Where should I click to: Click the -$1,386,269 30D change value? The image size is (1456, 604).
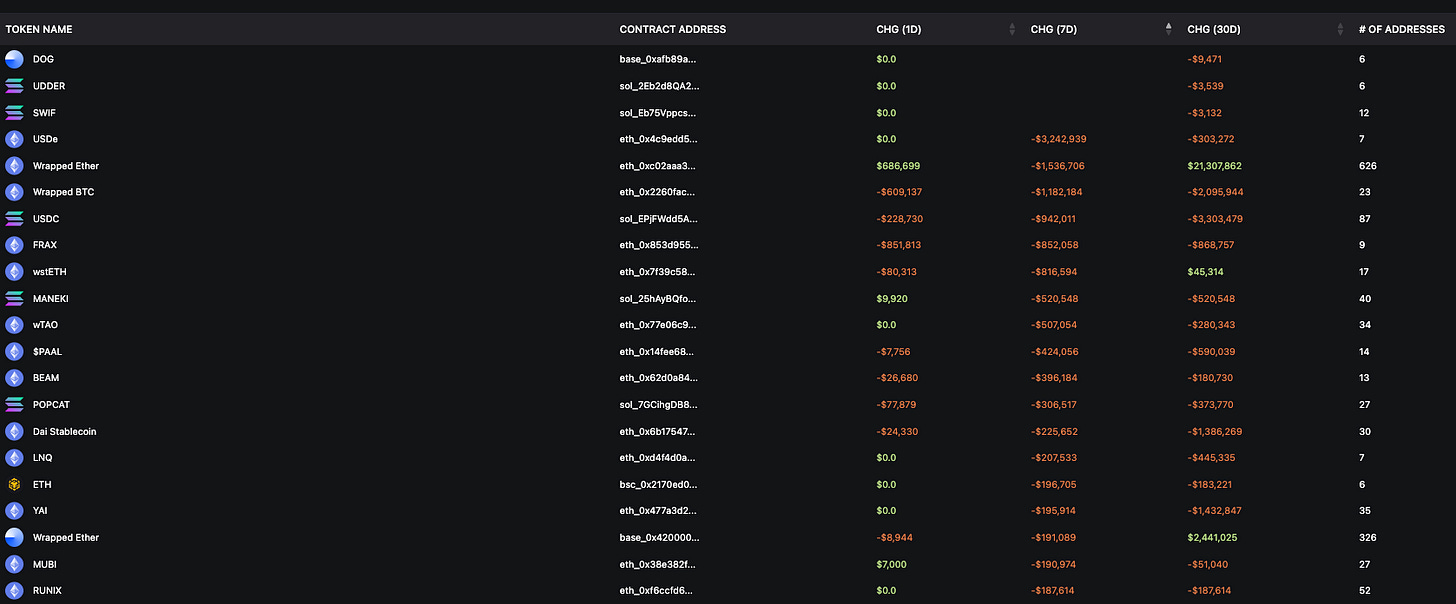pyautogui.click(x=1215, y=432)
